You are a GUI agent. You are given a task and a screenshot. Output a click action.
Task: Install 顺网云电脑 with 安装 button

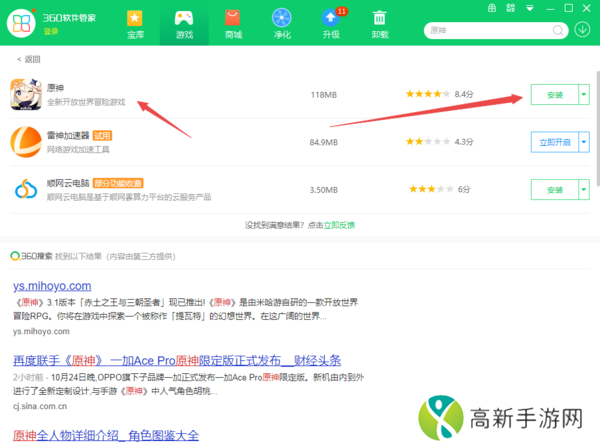tap(554, 190)
